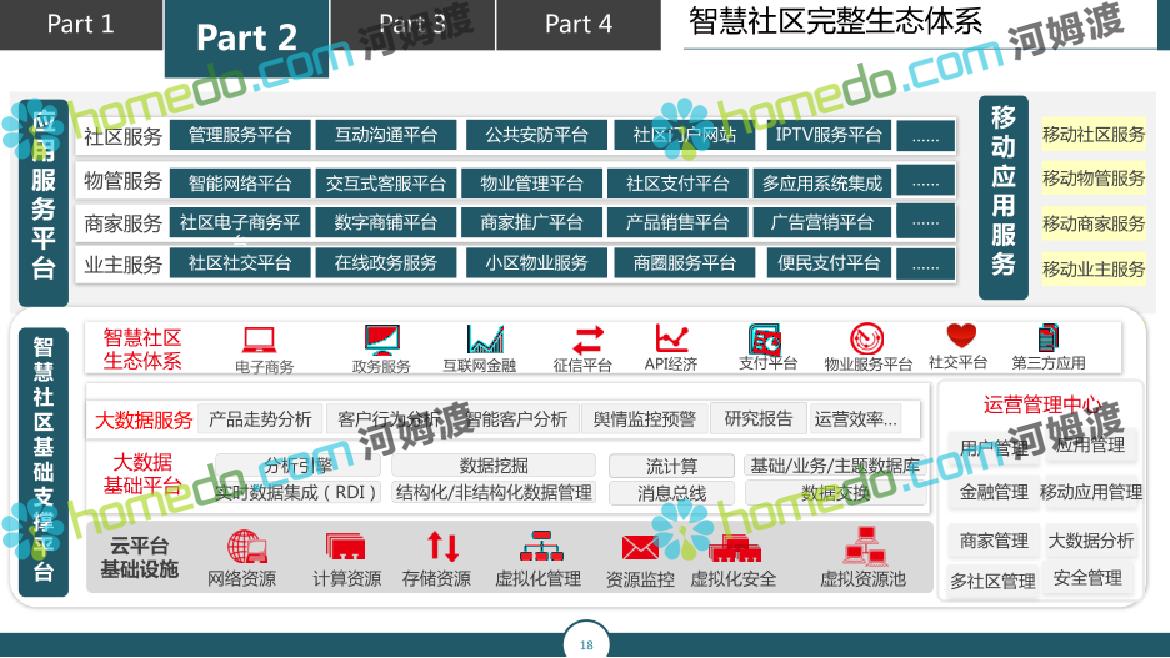Click the 资源监控 envelope icon
1170x658 pixels.
[640, 548]
